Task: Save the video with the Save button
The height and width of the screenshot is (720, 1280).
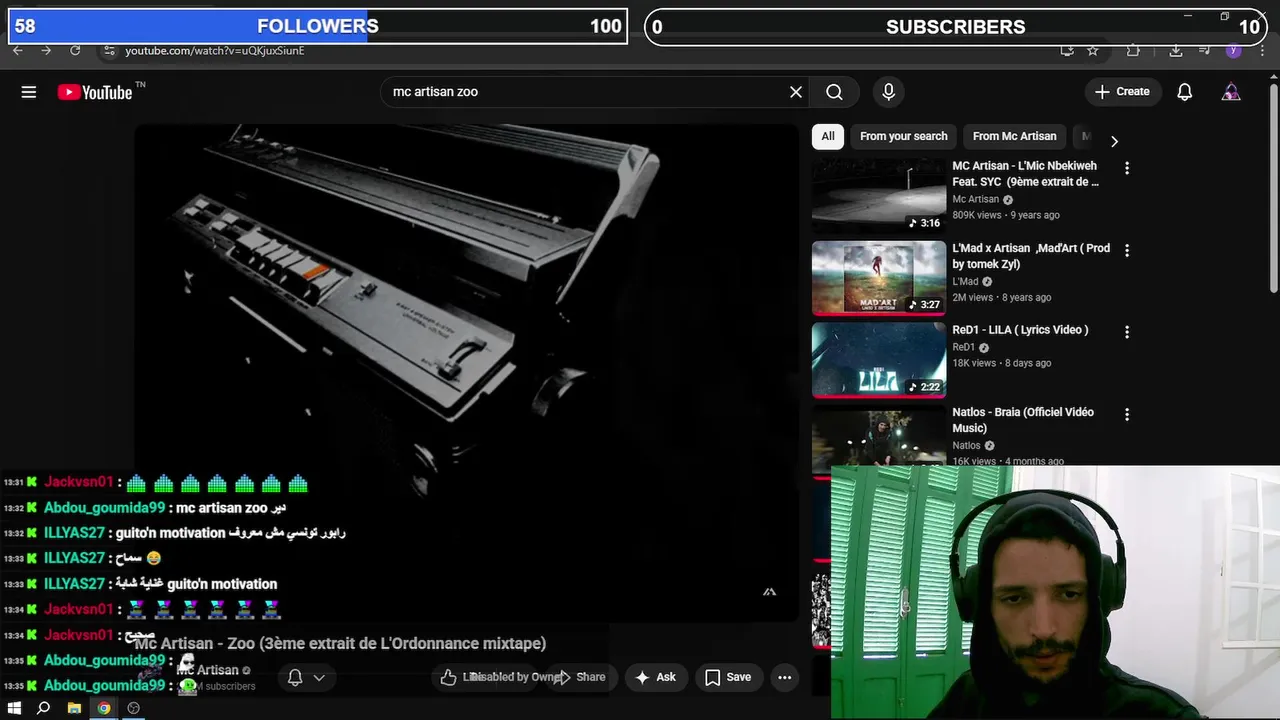Action: pos(728,677)
